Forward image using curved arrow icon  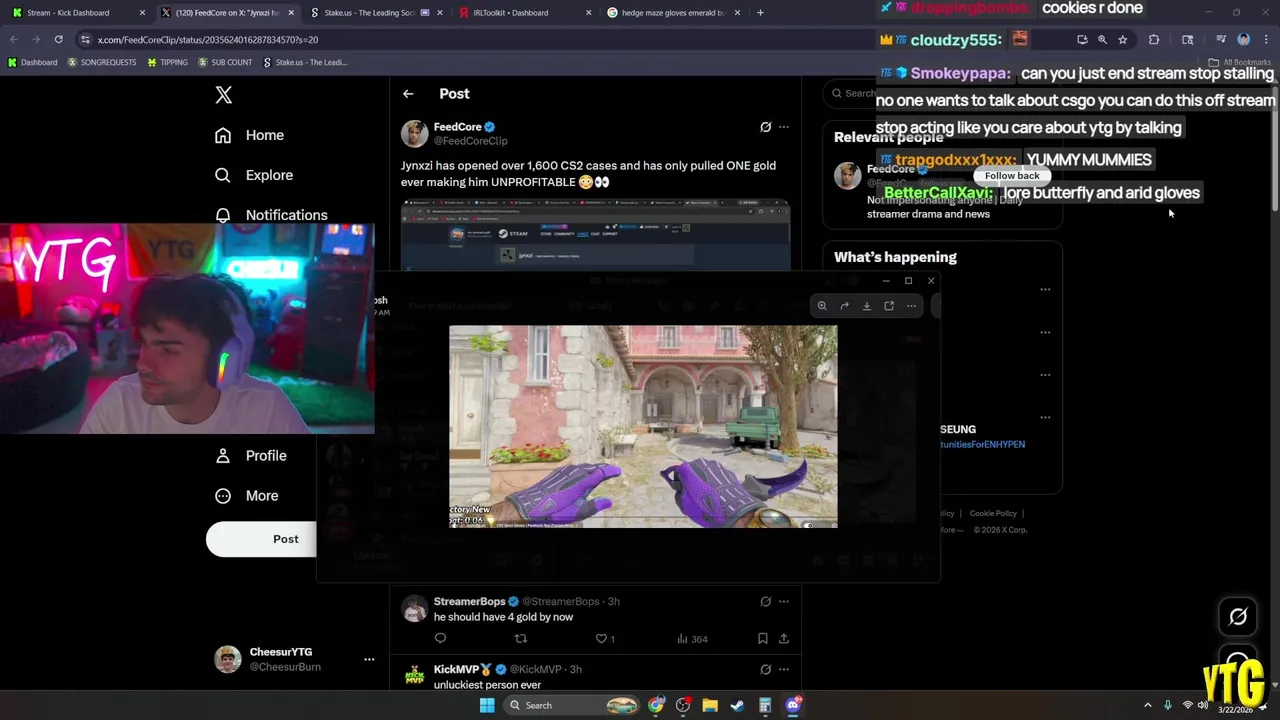844,306
